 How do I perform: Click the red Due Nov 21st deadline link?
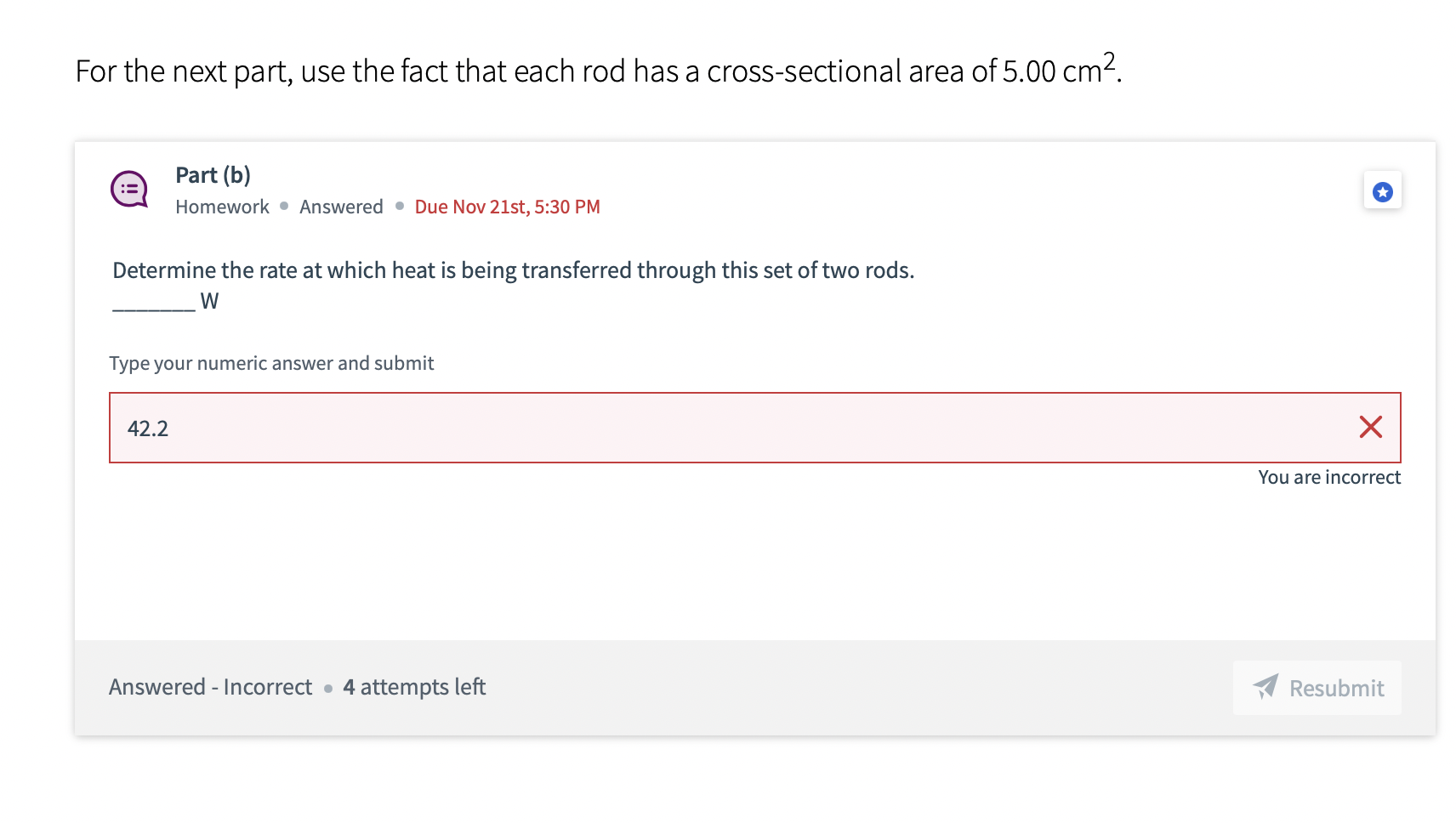coord(507,207)
